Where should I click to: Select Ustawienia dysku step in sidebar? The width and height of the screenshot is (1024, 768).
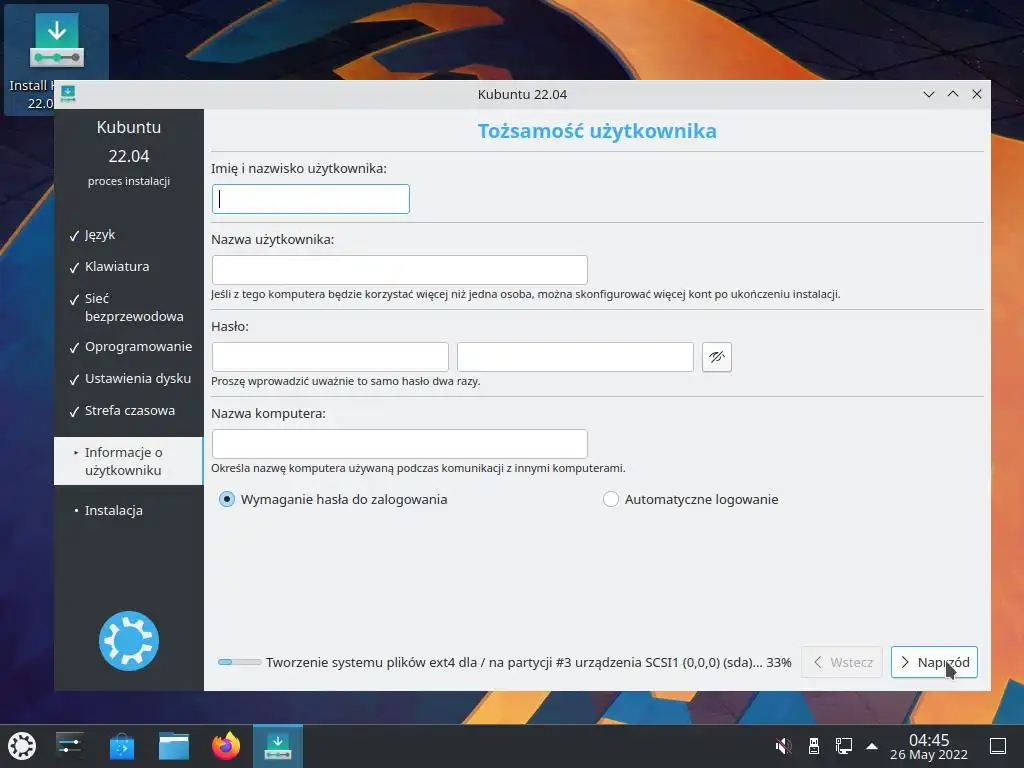click(x=129, y=379)
